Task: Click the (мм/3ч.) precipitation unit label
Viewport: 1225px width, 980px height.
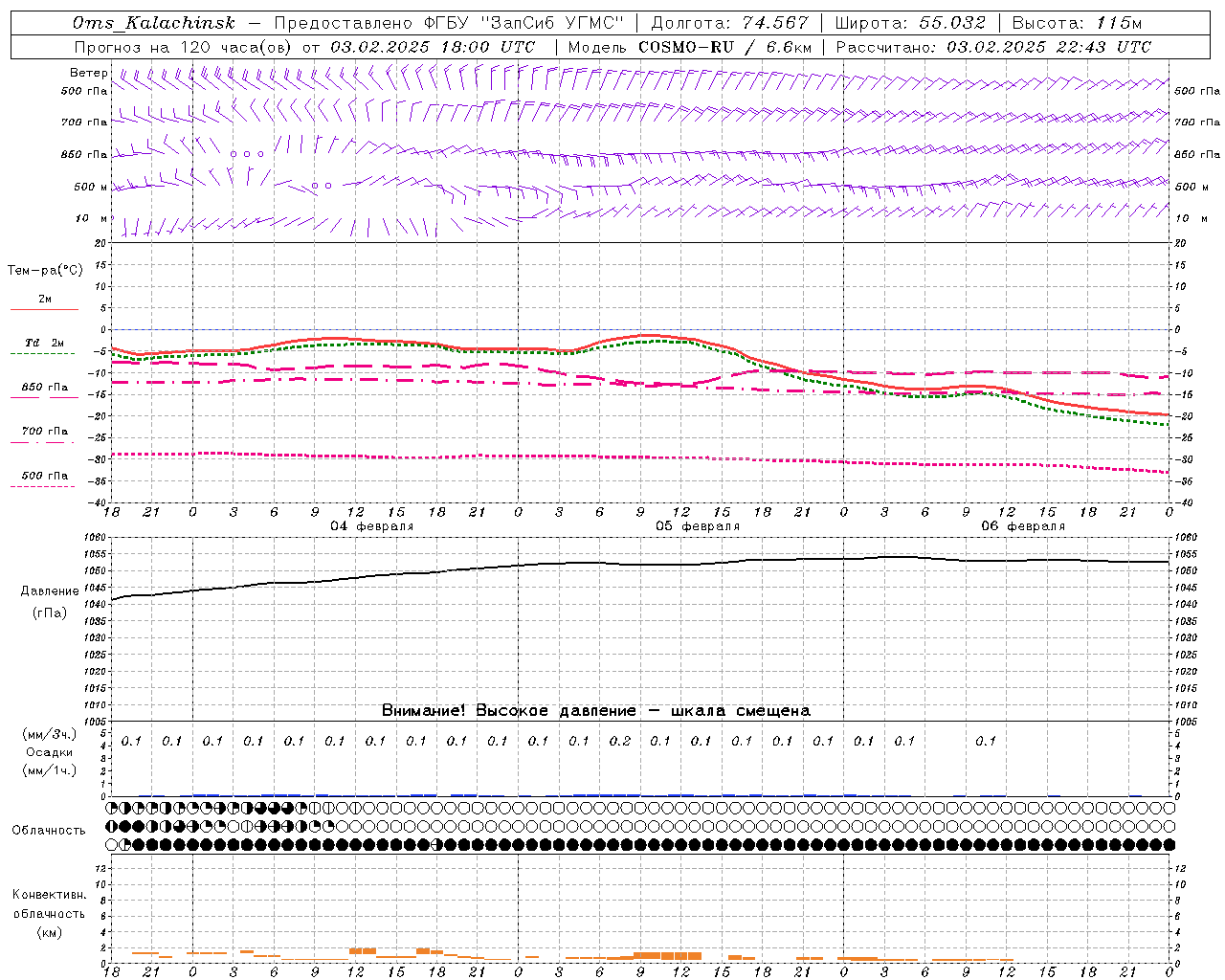Action: pos(50,734)
